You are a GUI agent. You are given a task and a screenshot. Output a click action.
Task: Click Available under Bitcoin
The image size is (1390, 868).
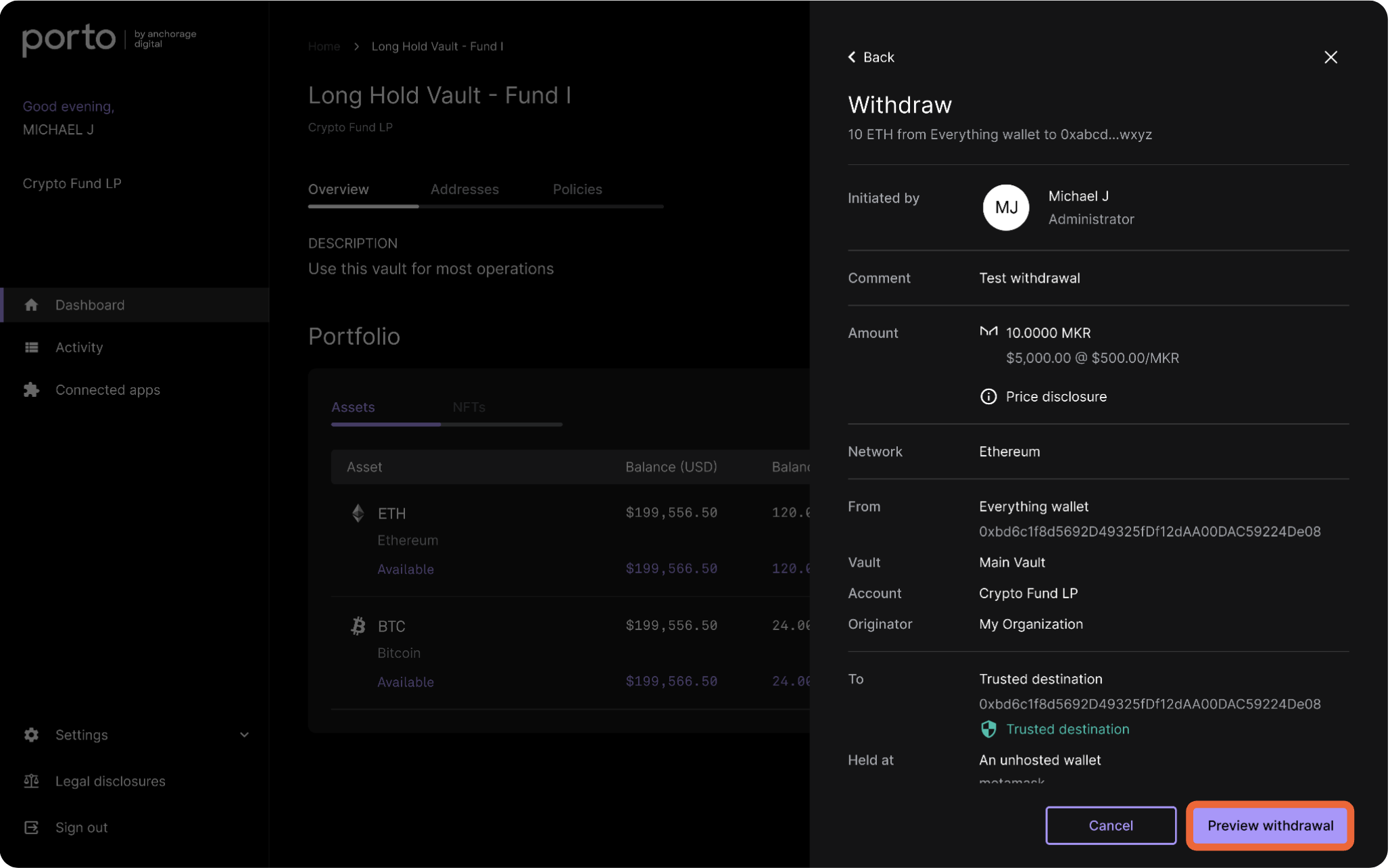click(x=406, y=682)
